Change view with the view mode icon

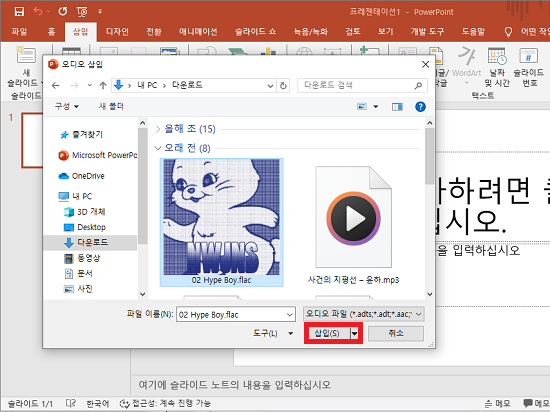pos(362,106)
